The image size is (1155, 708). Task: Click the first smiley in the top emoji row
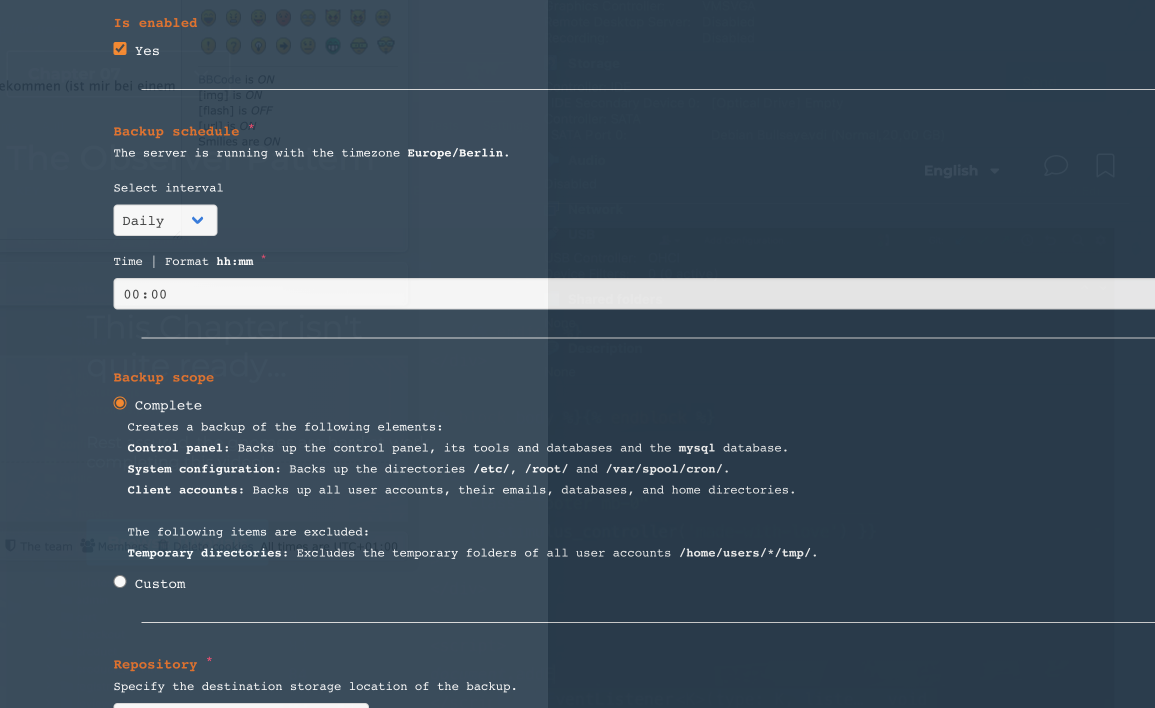tap(208, 18)
